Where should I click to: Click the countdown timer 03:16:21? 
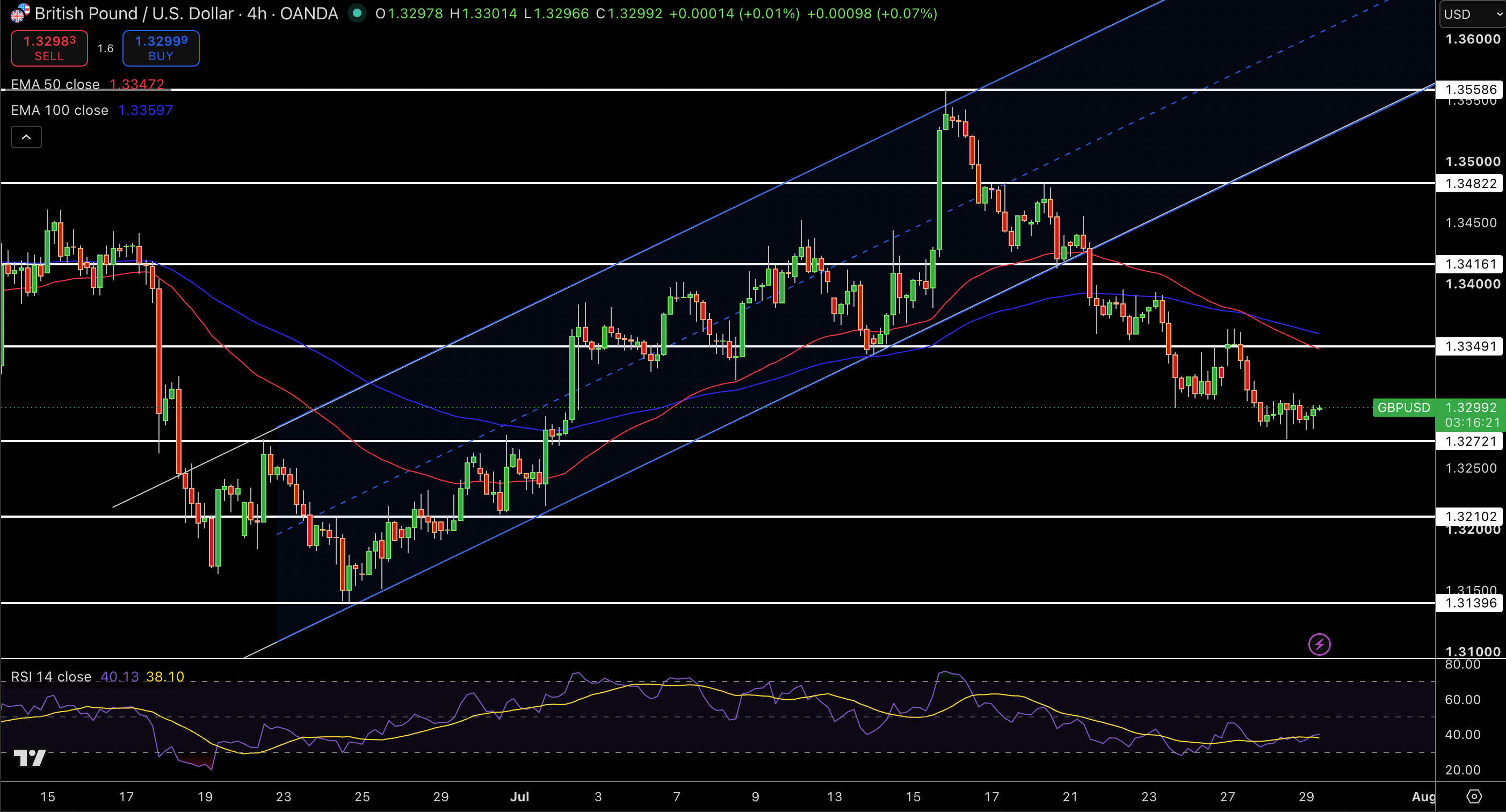click(1472, 422)
